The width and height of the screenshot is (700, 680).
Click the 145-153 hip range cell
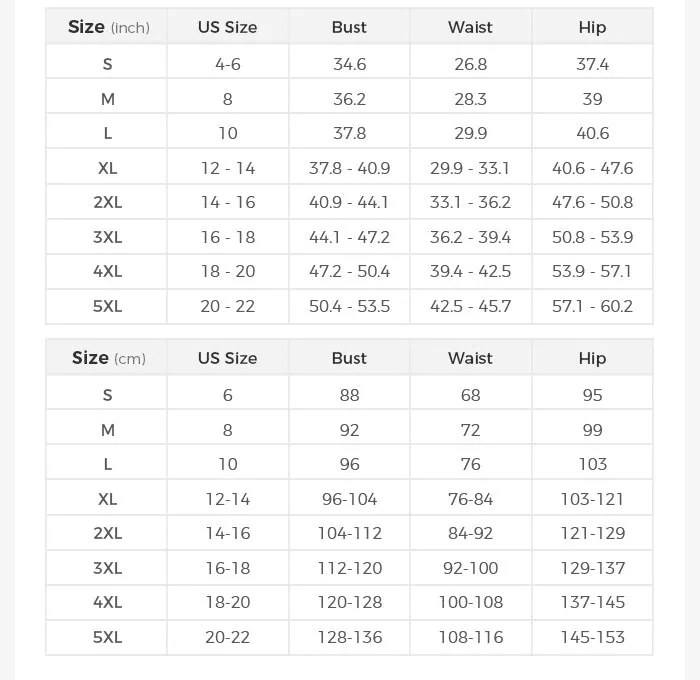pos(592,637)
